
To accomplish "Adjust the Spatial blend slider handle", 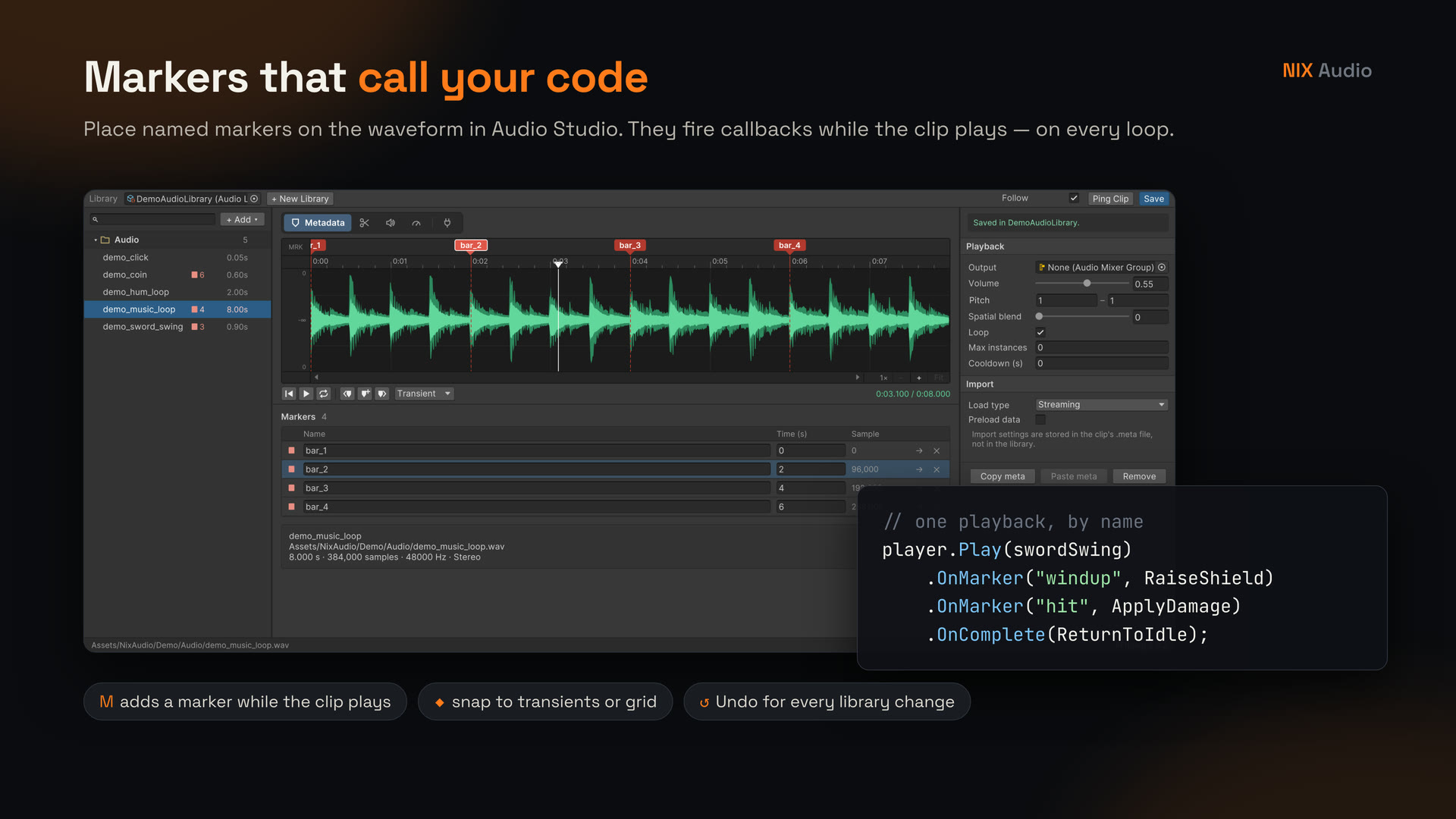I will click(x=1039, y=316).
